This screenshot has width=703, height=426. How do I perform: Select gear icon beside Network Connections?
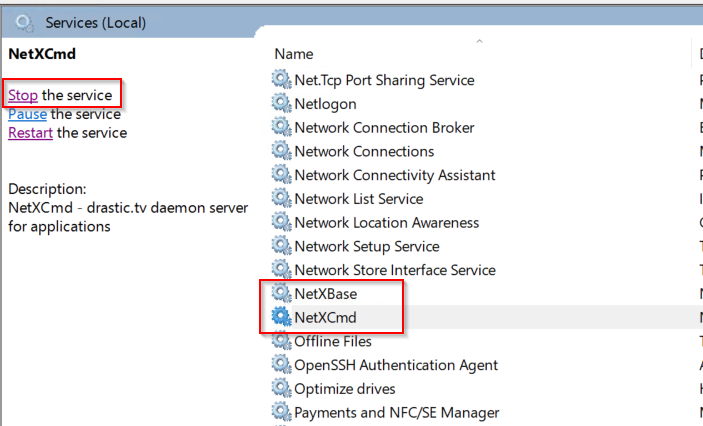(282, 151)
